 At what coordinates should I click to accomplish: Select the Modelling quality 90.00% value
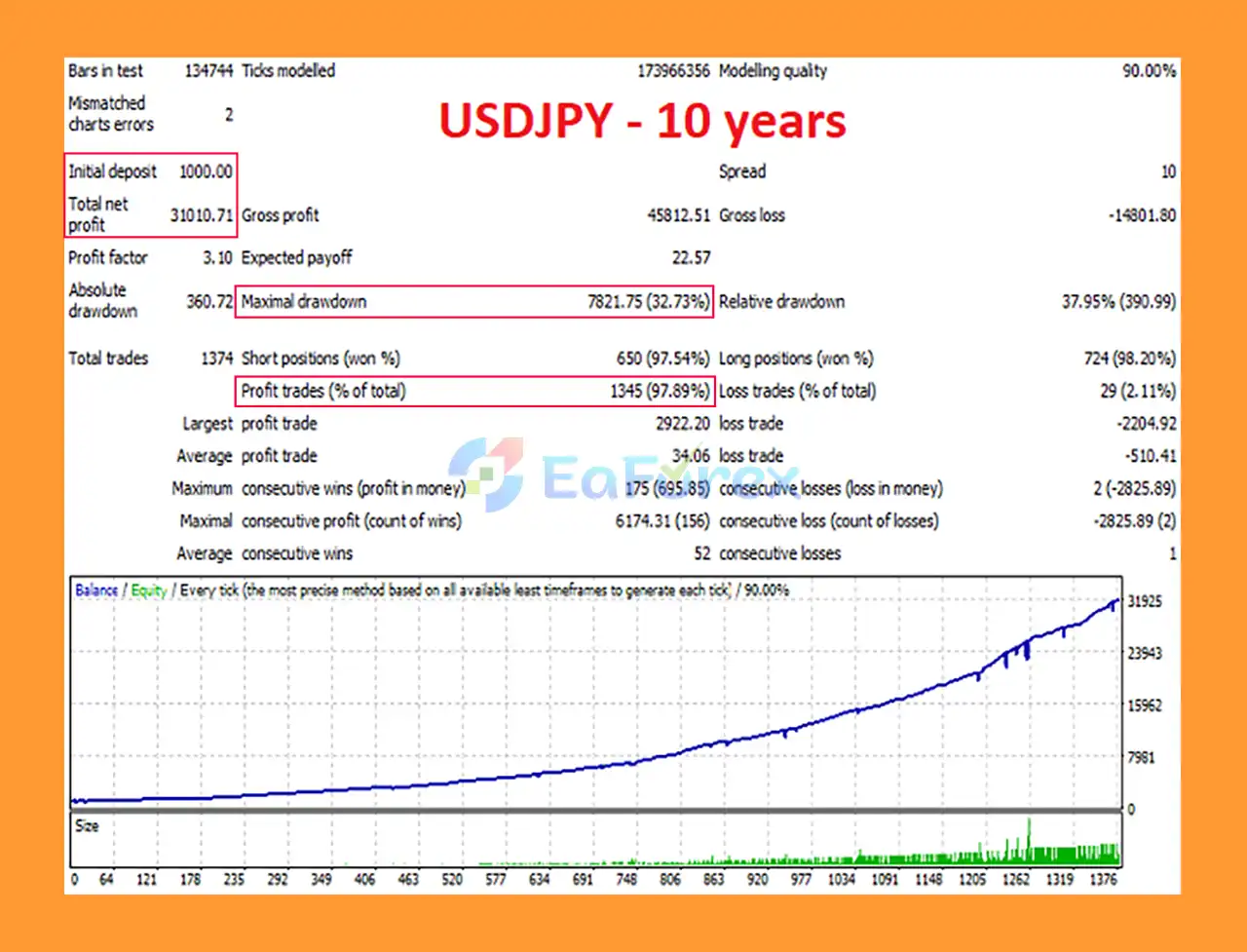1149,71
